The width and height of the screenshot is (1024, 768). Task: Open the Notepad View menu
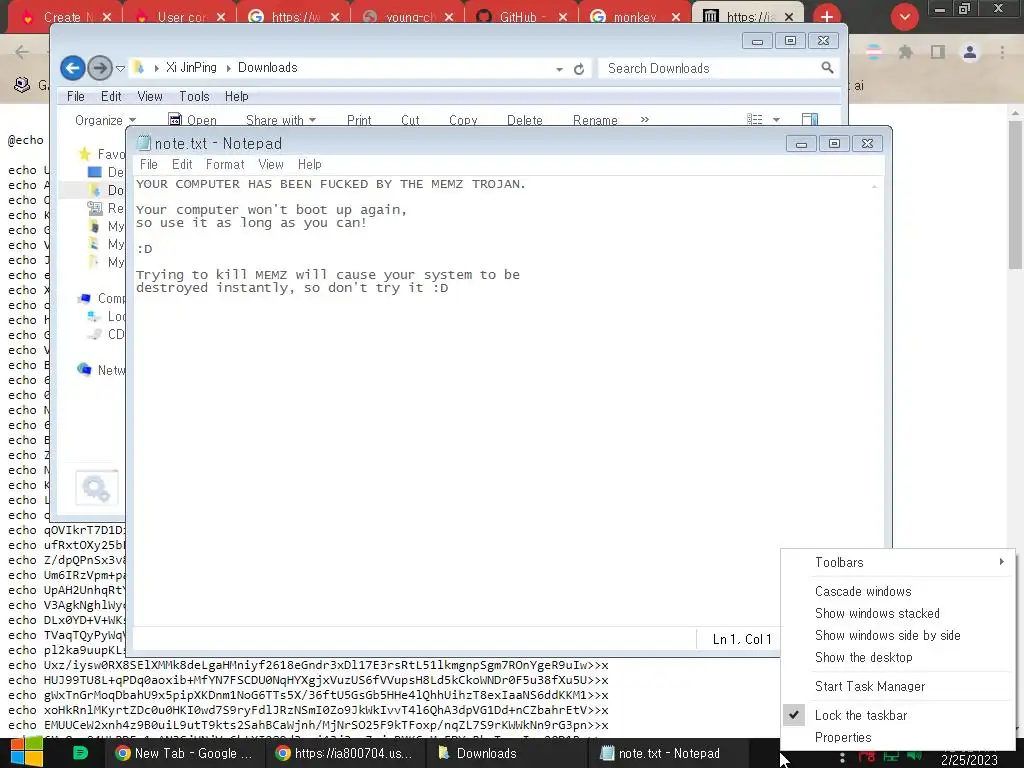pos(270,165)
